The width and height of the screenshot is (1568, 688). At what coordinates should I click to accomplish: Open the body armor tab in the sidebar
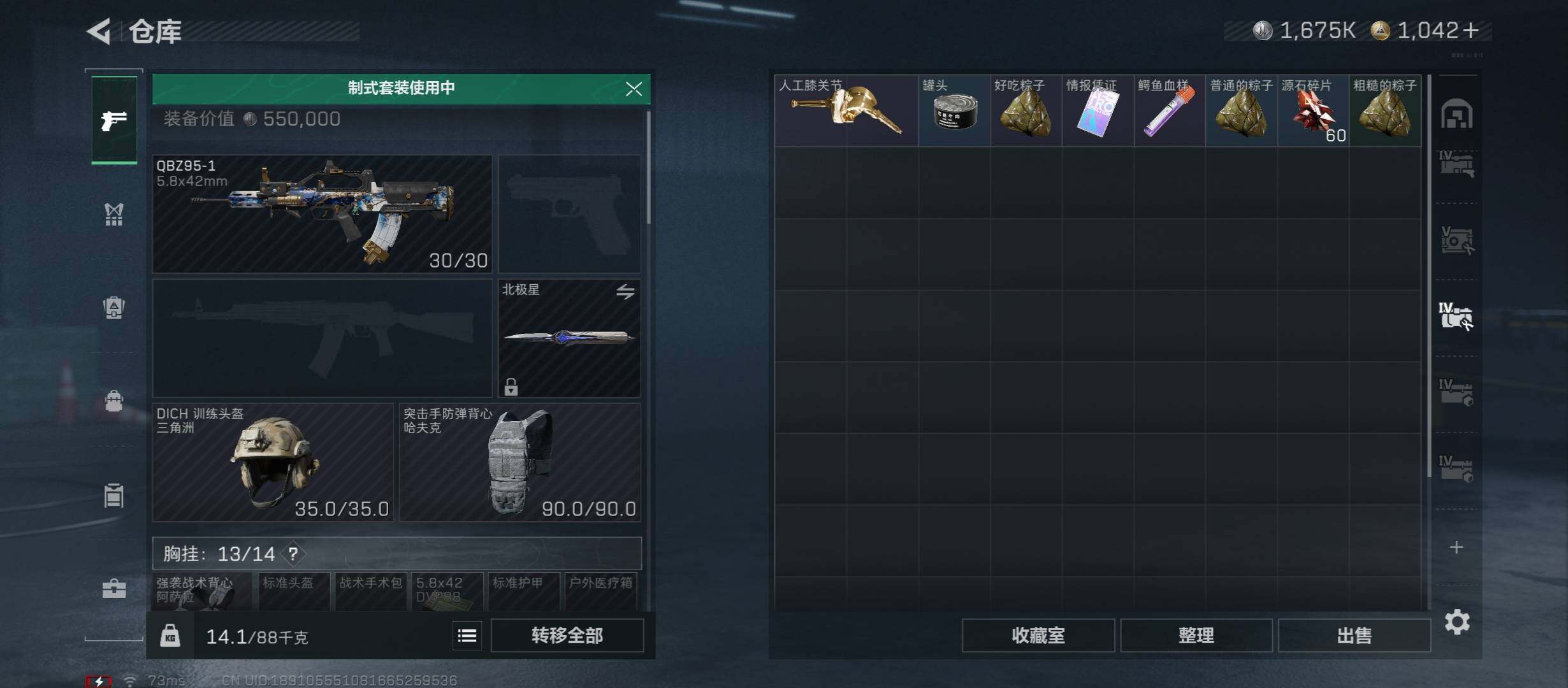114,215
